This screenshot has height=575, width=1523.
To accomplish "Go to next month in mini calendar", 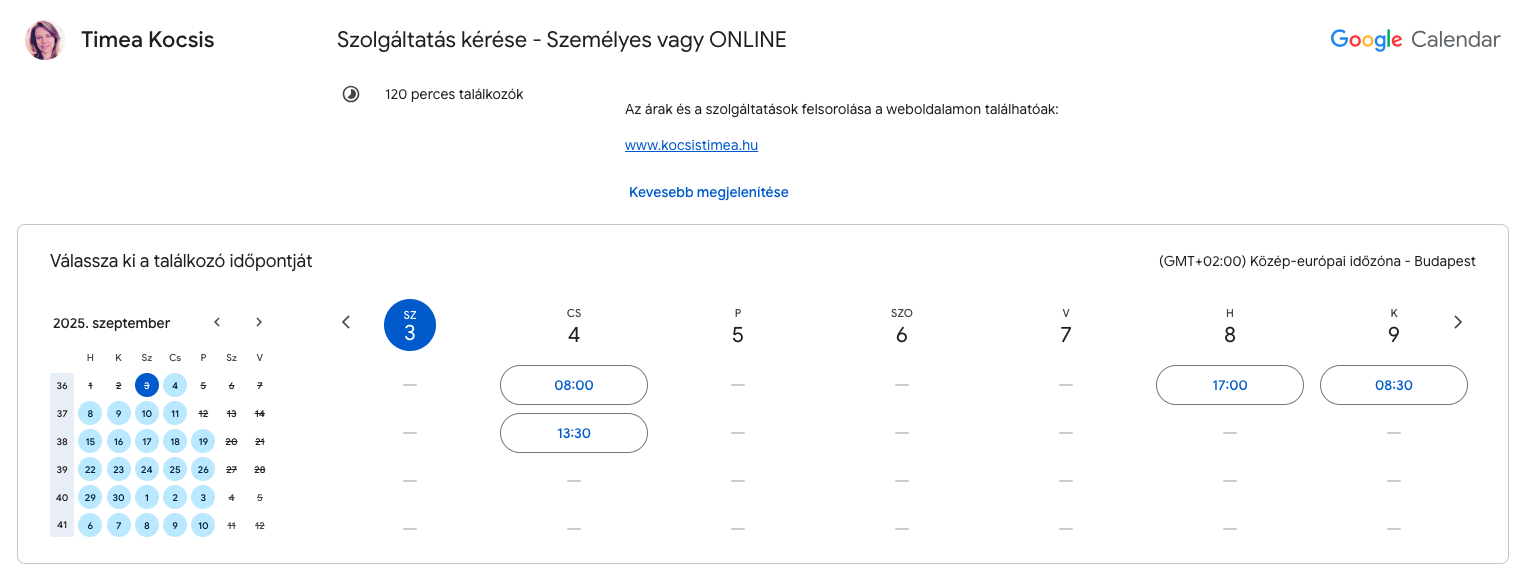I will coord(259,322).
